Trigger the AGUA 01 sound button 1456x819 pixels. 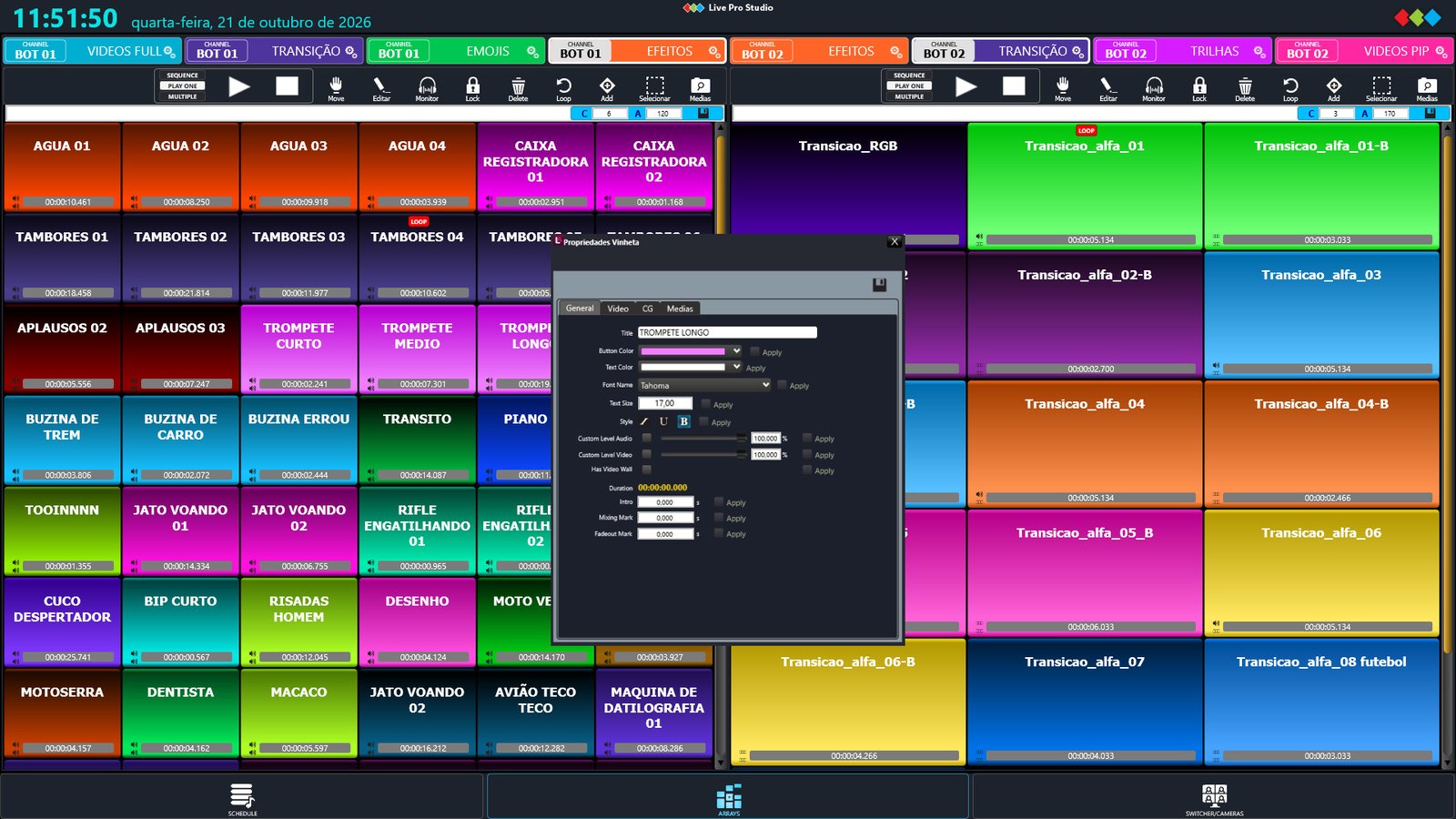pyautogui.click(x=62, y=167)
